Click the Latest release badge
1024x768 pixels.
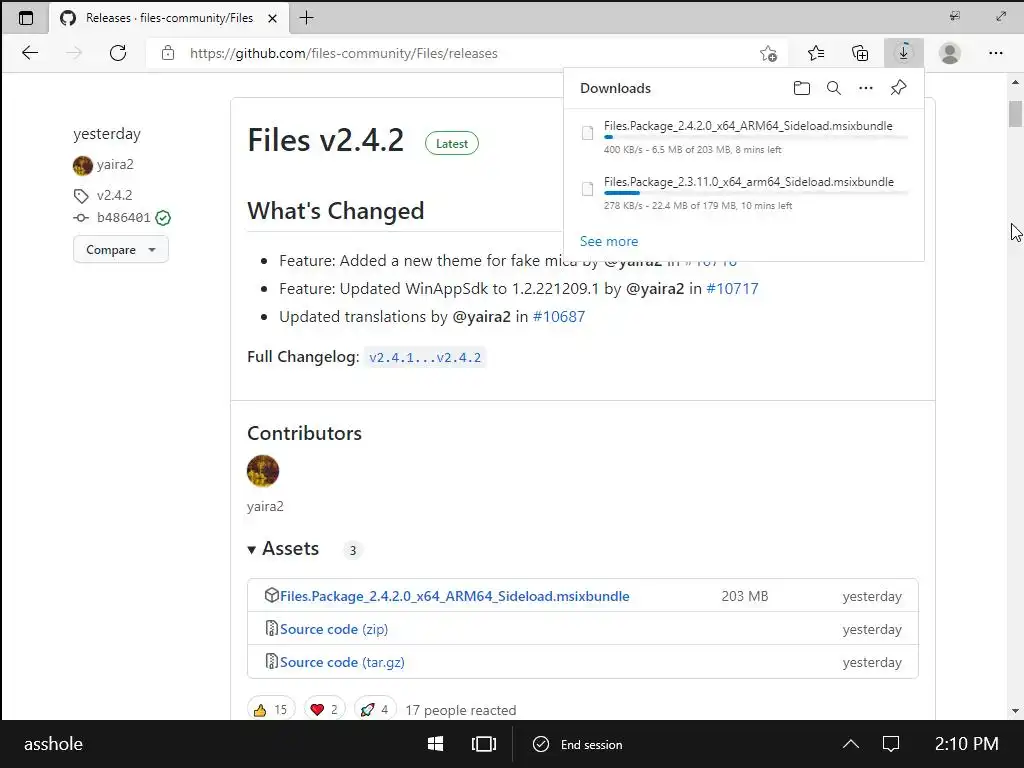pyautogui.click(x=452, y=144)
